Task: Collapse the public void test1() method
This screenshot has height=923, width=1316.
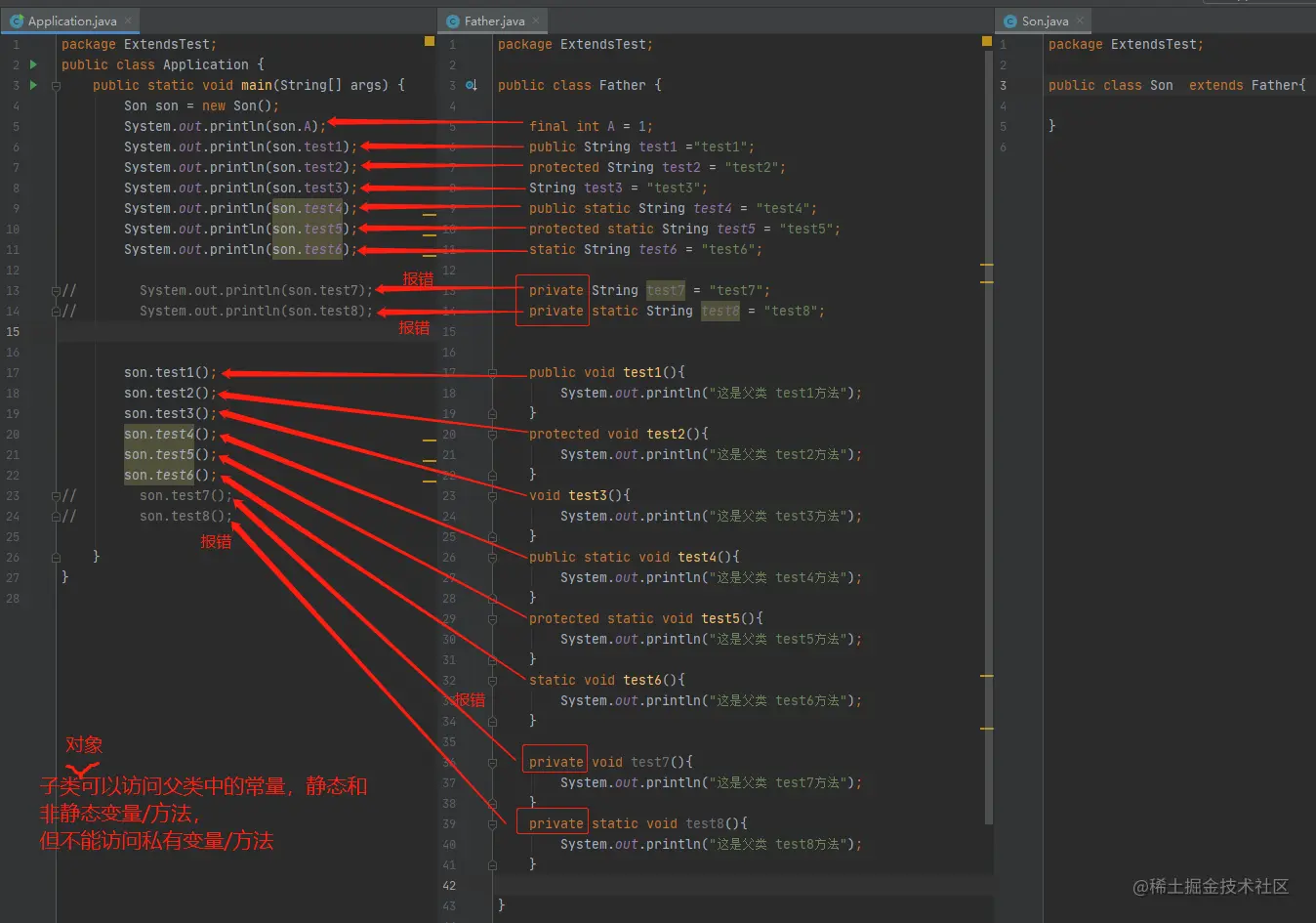Action: [x=493, y=372]
